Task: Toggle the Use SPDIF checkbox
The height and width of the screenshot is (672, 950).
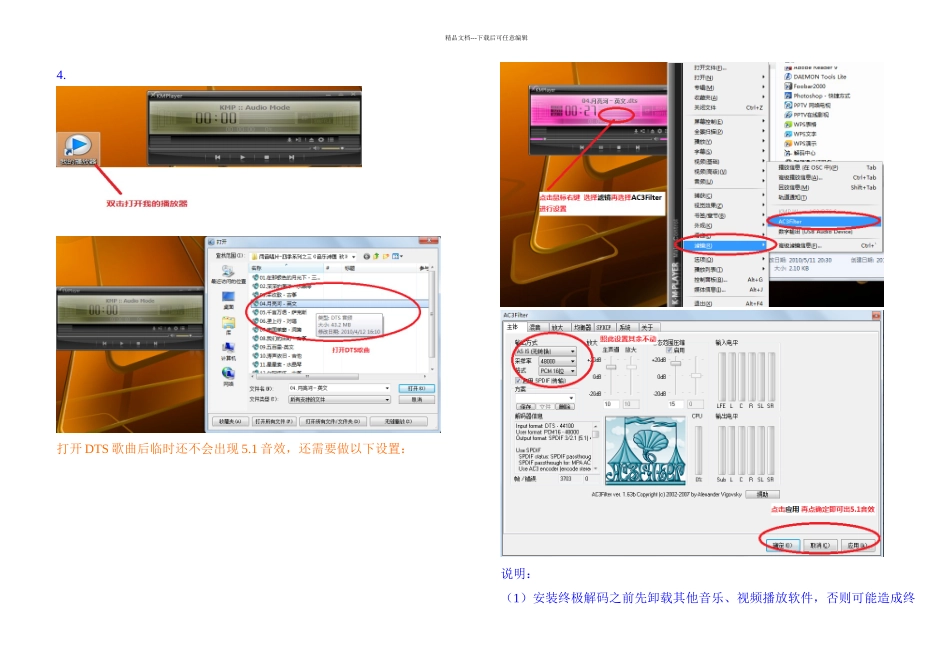Action: pyautogui.click(x=519, y=381)
